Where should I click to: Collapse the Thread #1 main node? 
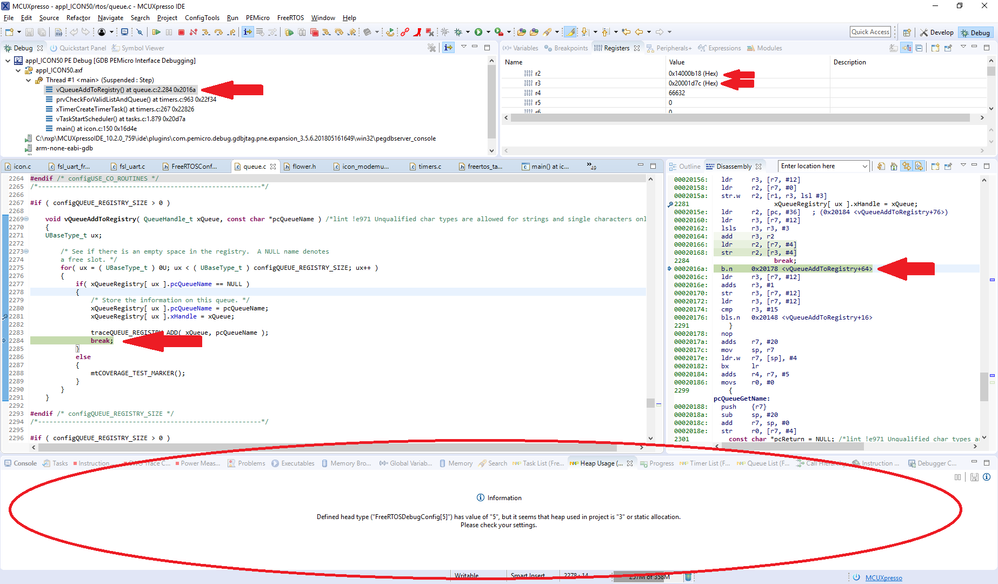click(x=28, y=80)
